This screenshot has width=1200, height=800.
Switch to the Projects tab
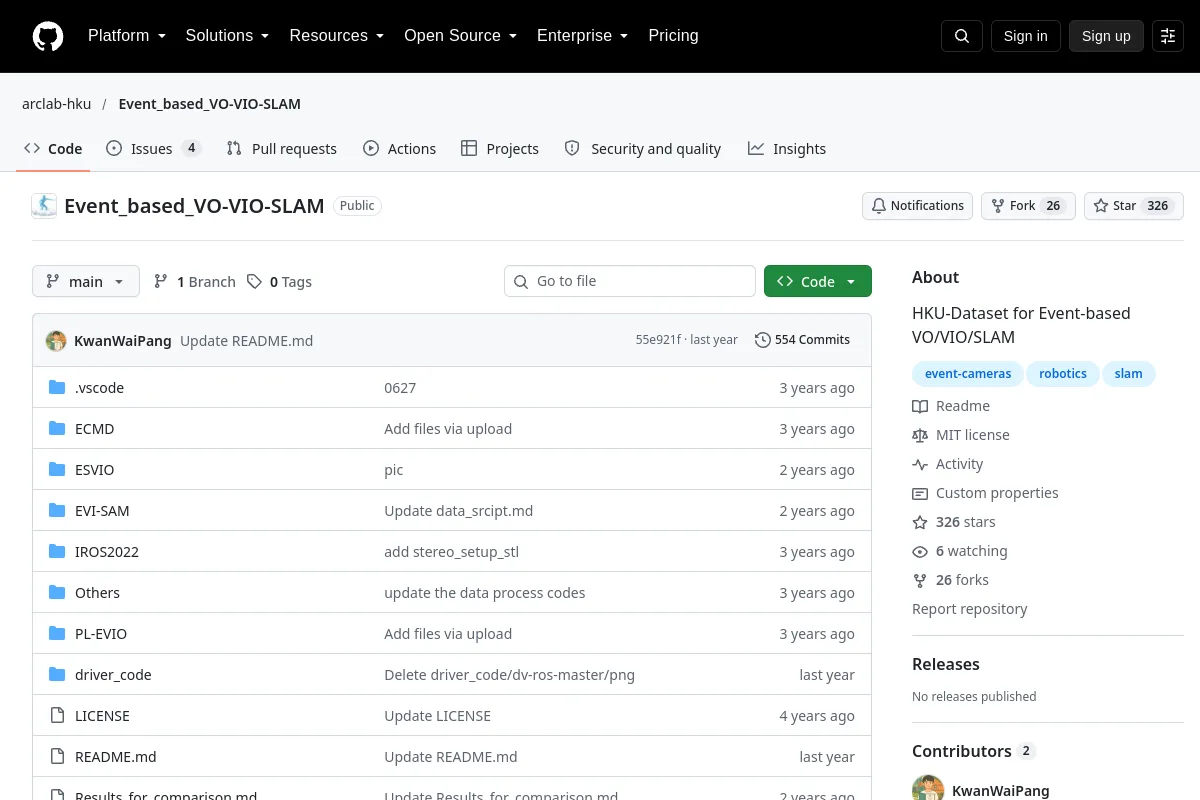tap(500, 149)
